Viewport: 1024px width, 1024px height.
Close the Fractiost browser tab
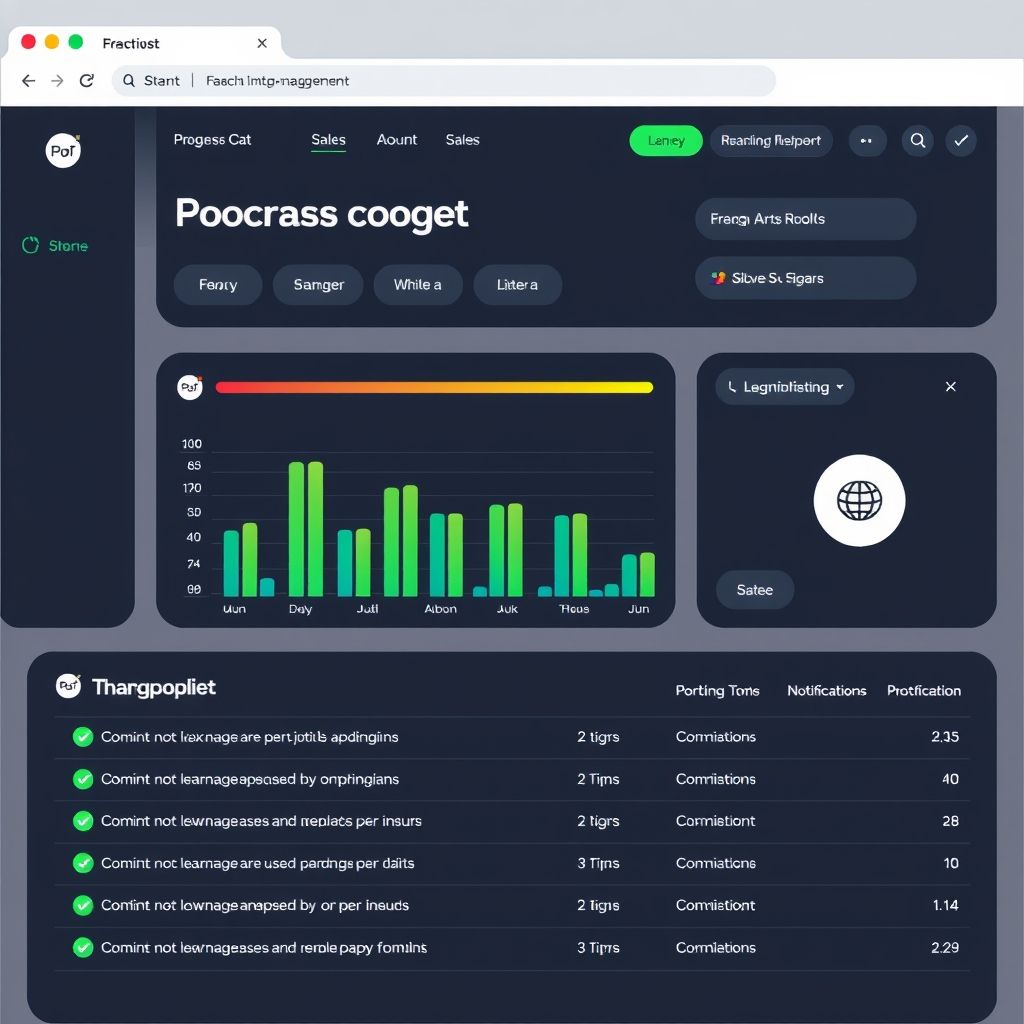click(262, 43)
